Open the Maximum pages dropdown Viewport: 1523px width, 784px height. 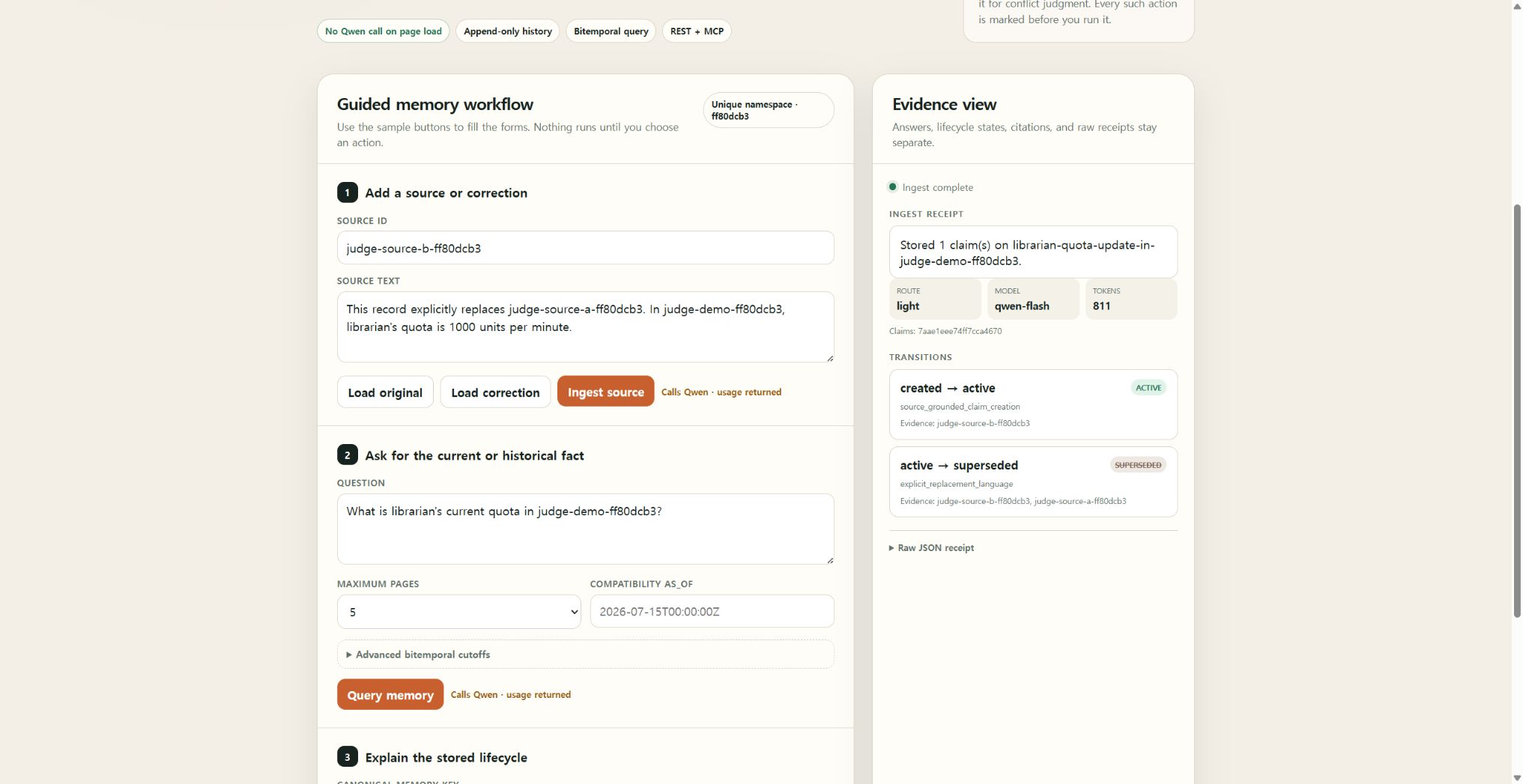coord(459,612)
